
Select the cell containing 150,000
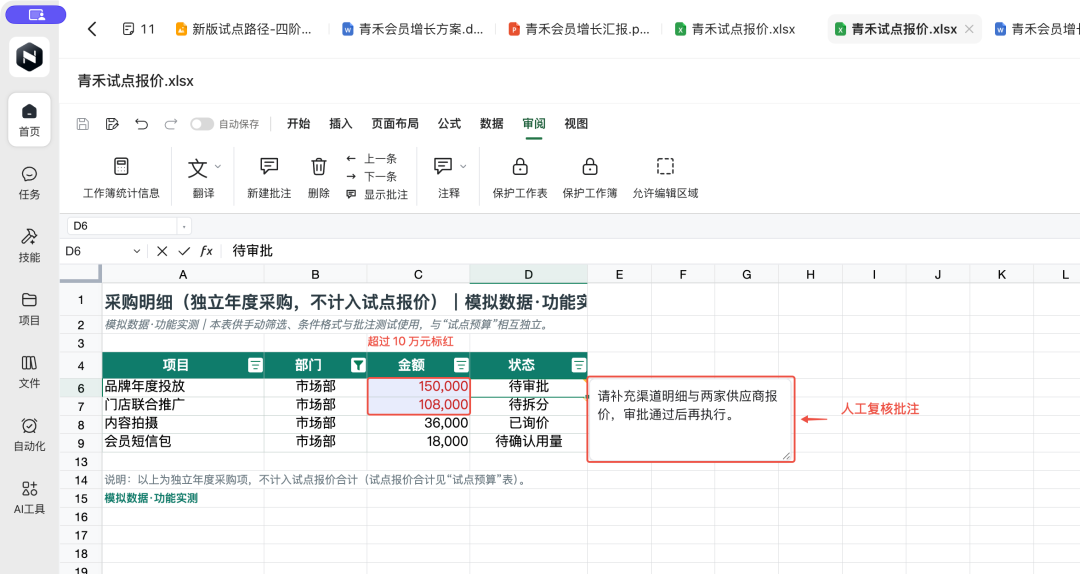click(x=419, y=387)
